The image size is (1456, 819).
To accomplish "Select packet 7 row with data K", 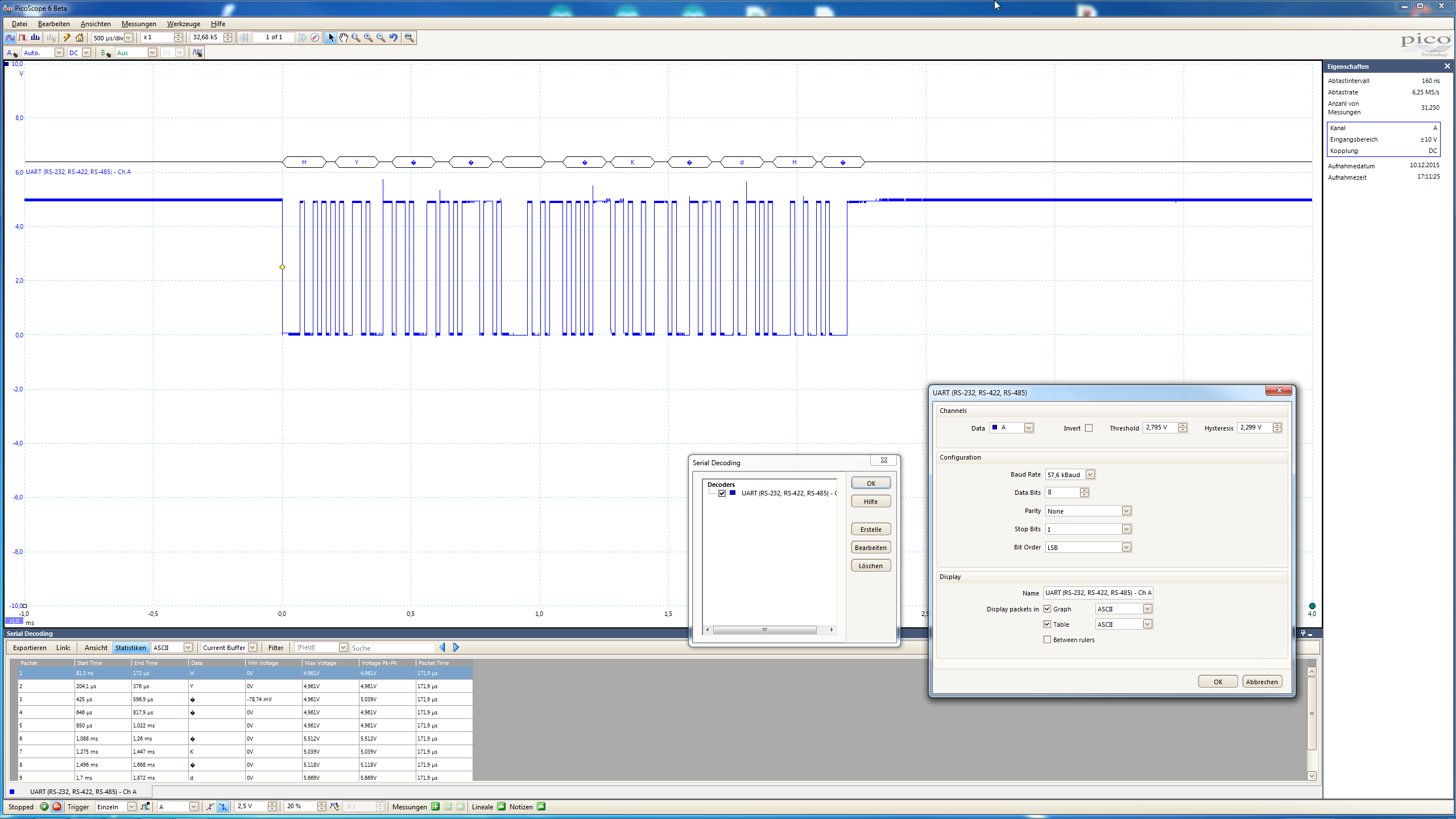I will pos(245,751).
